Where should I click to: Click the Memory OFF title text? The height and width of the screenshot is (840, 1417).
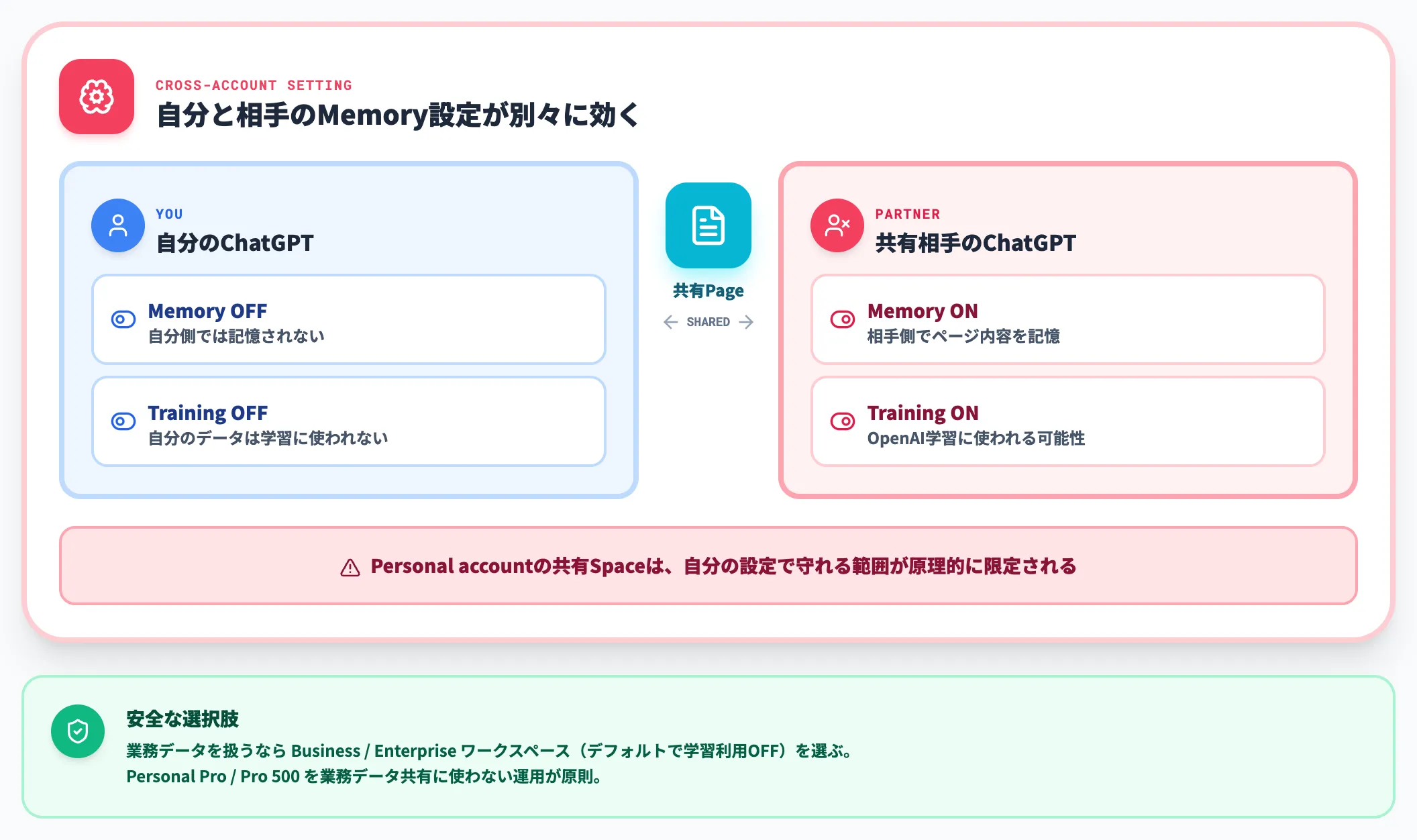pos(207,311)
